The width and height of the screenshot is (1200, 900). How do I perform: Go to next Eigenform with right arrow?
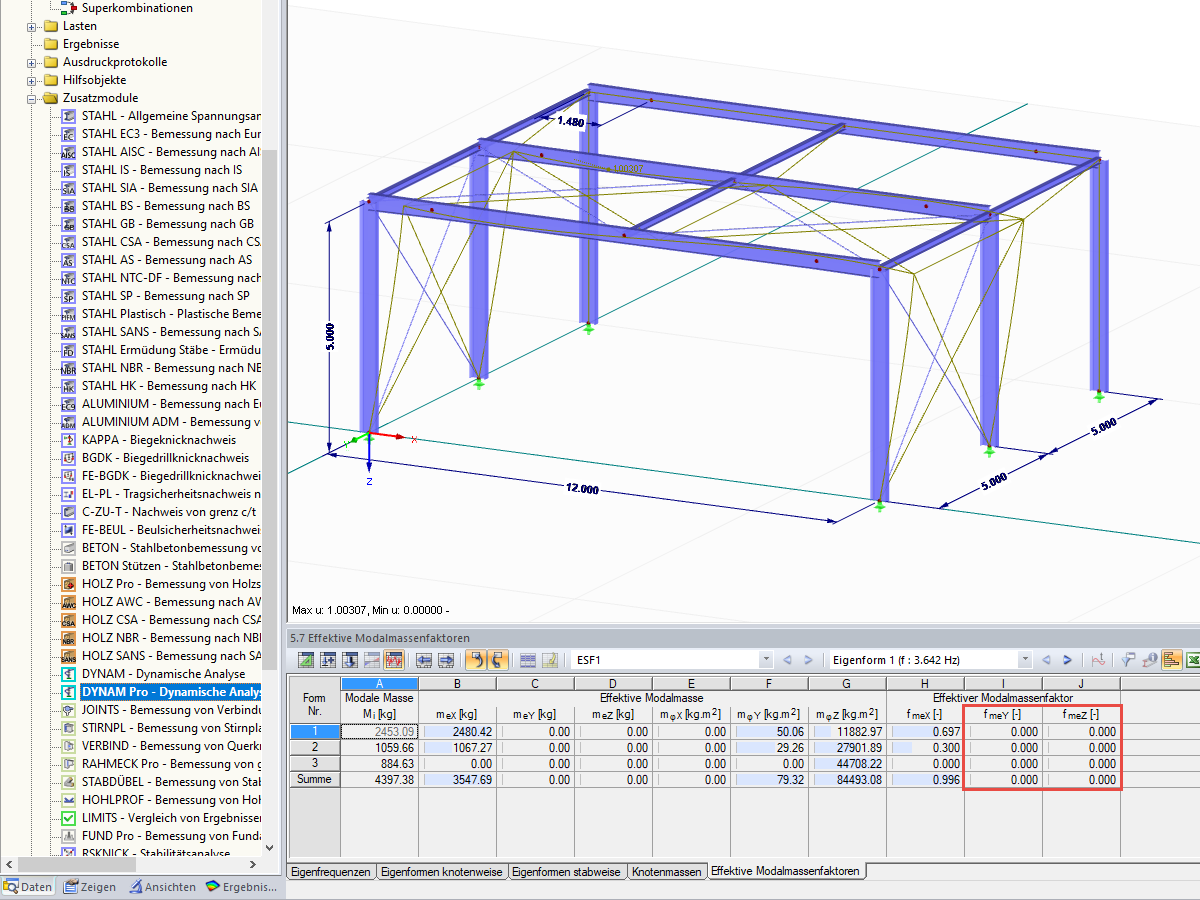click(x=1067, y=660)
